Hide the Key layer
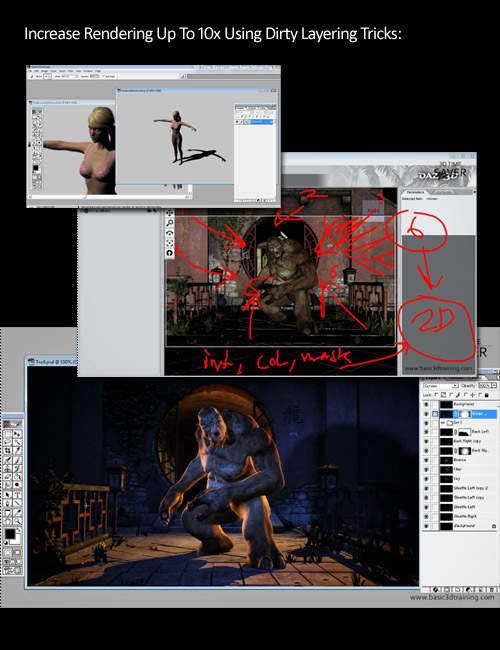Screen dimensions: 500x650 (426, 479)
